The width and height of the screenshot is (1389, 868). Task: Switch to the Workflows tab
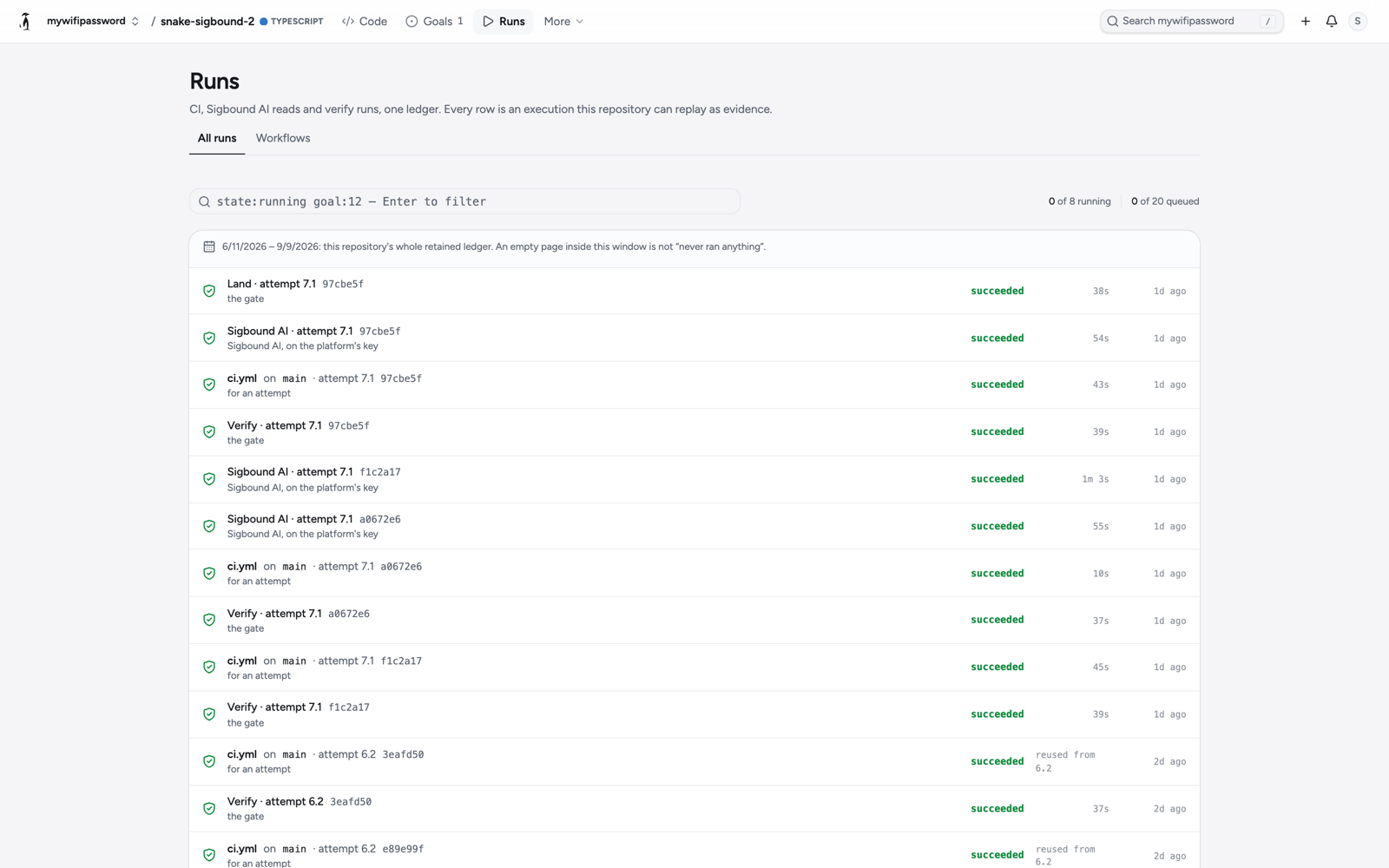coord(283,138)
